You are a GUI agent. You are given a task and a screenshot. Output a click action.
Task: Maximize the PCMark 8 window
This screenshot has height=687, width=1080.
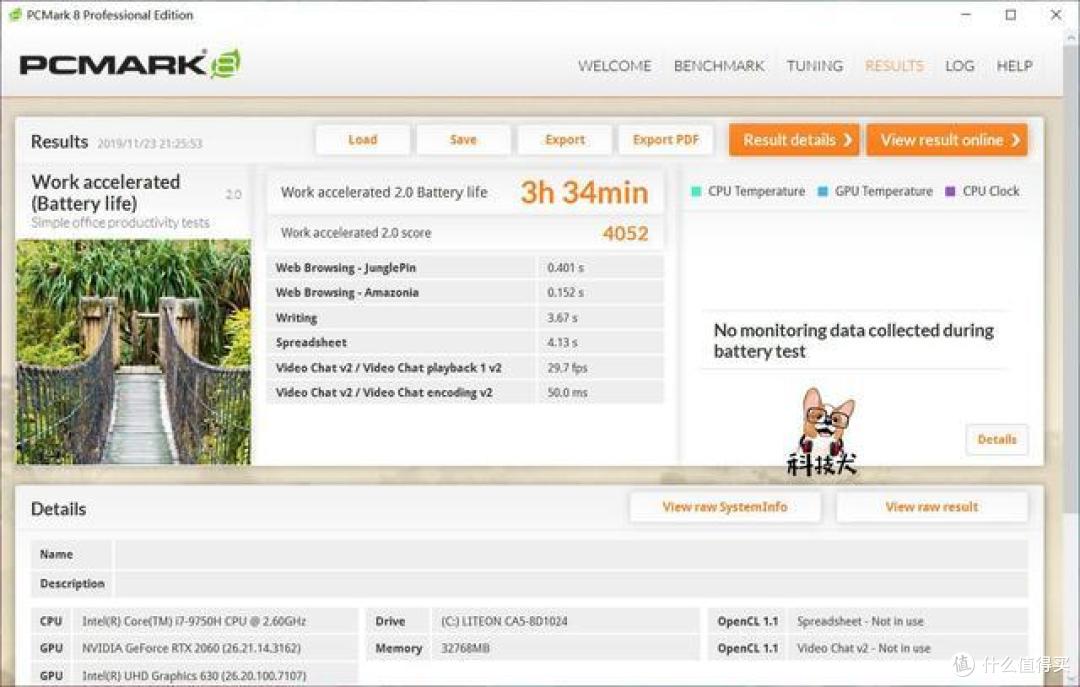1010,14
